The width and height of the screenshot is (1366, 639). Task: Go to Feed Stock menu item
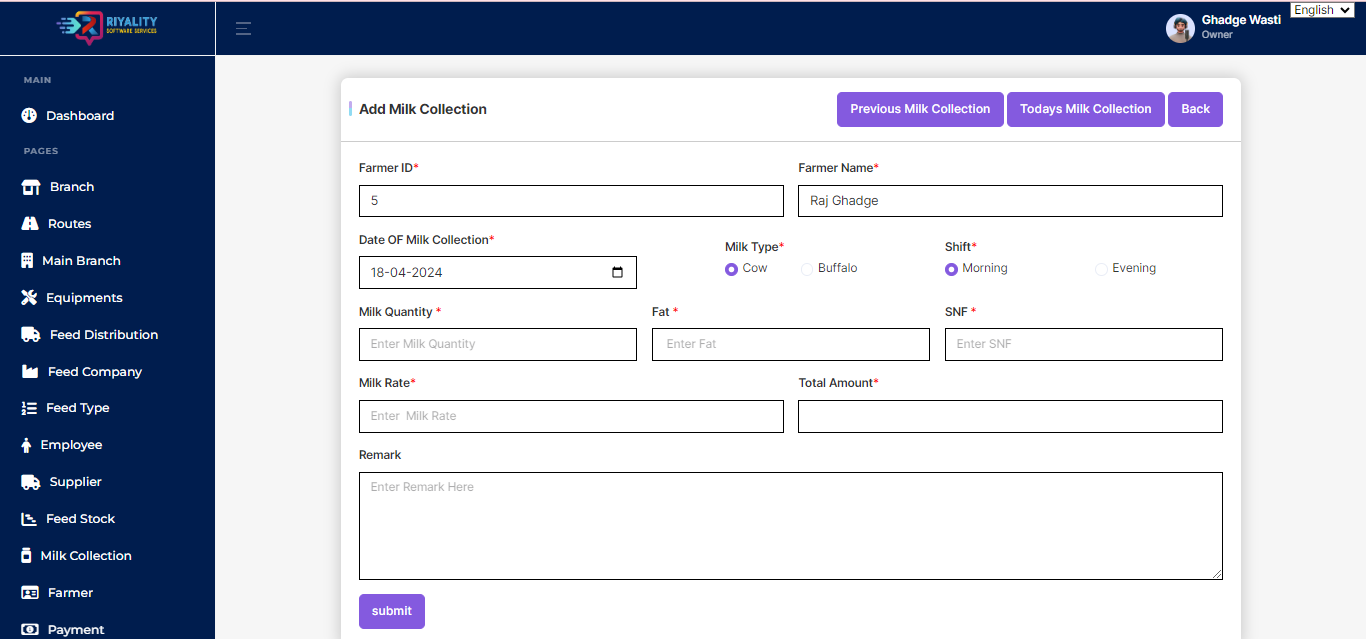tap(80, 519)
